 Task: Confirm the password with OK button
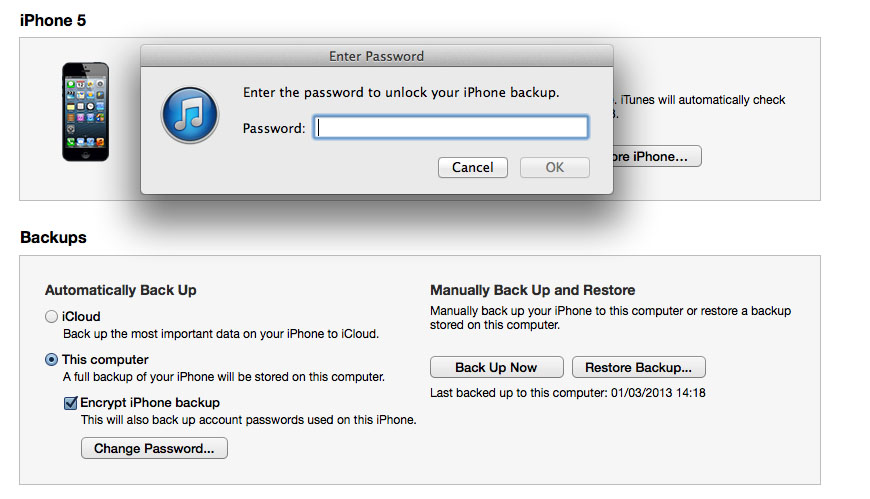click(x=554, y=167)
